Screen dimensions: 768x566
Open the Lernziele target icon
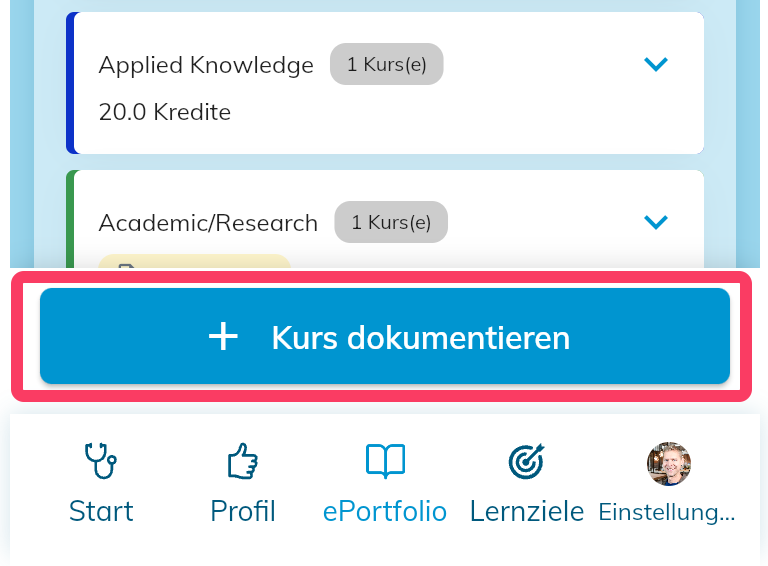(x=527, y=461)
